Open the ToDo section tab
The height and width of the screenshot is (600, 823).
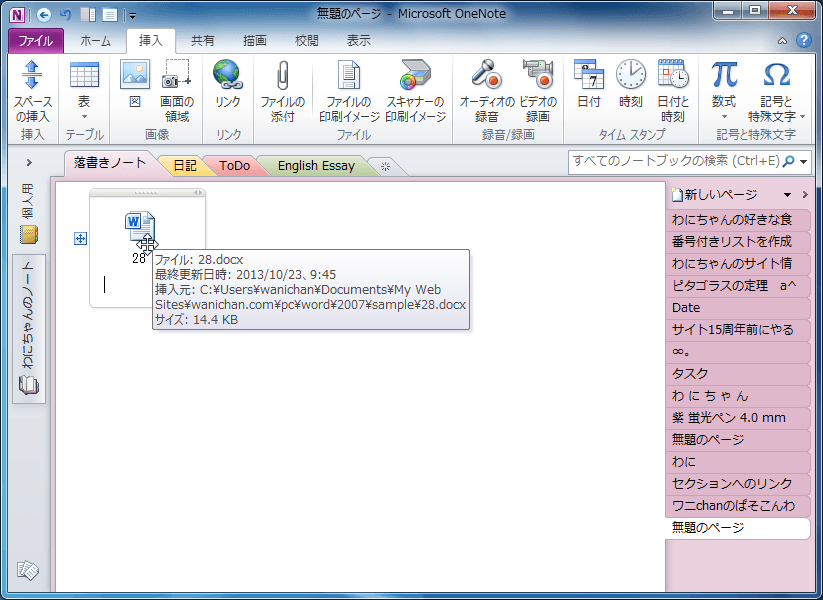point(234,166)
